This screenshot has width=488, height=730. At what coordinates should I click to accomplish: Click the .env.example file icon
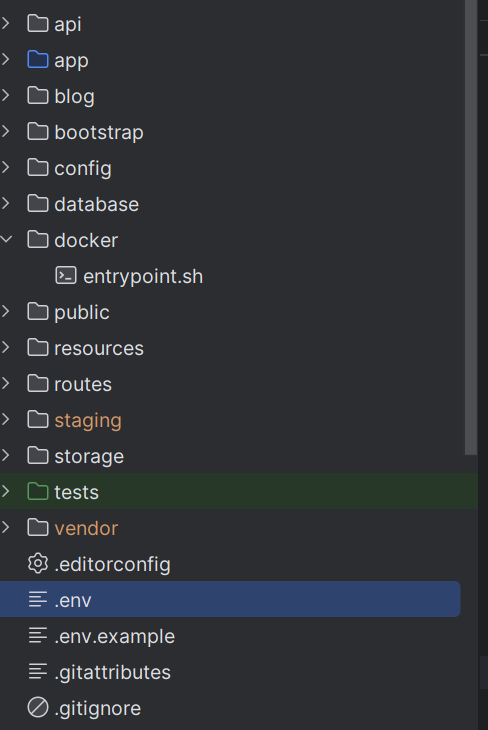[x=38, y=635]
